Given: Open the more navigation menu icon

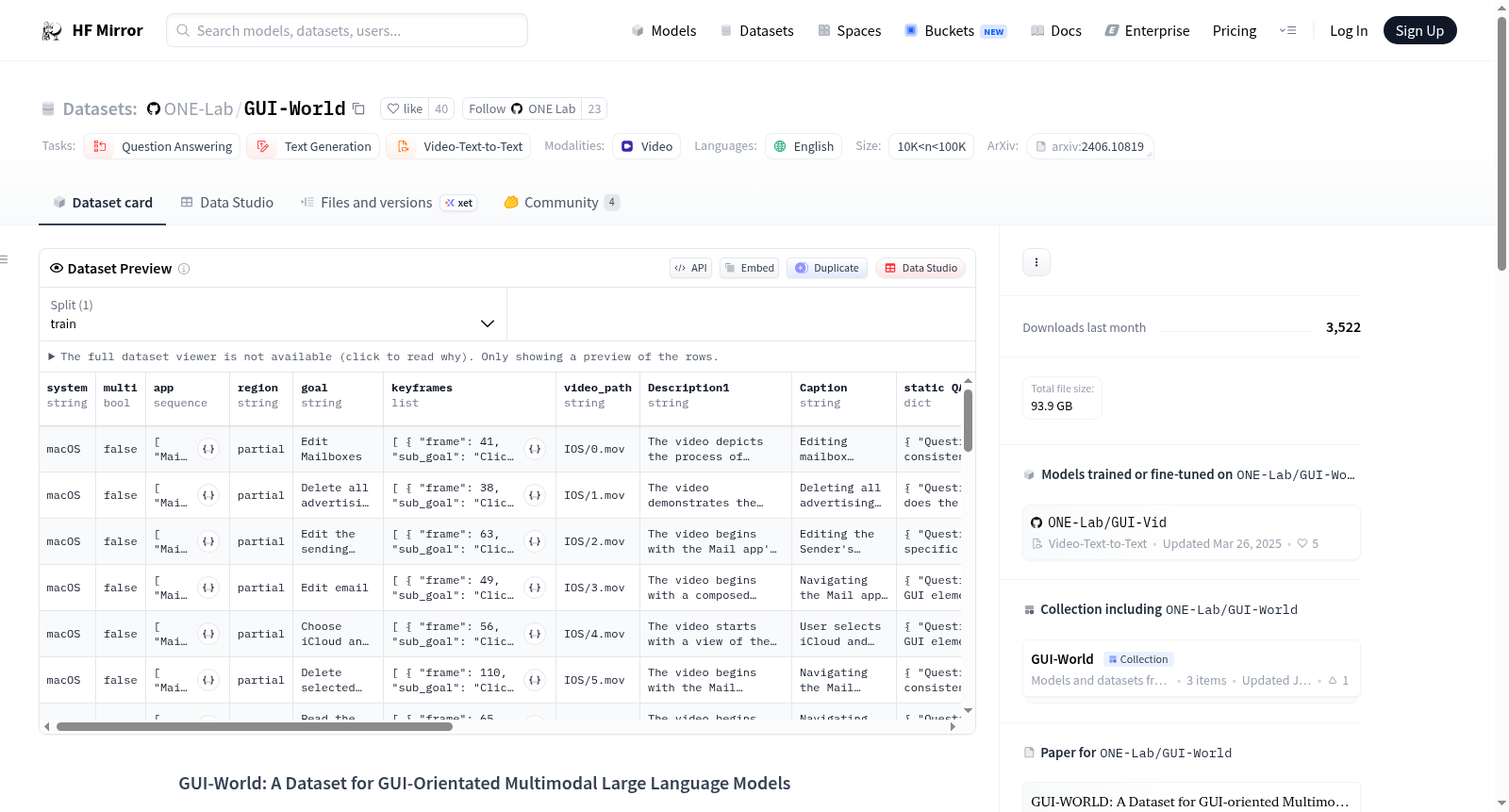Looking at the screenshot, I should click(1287, 31).
